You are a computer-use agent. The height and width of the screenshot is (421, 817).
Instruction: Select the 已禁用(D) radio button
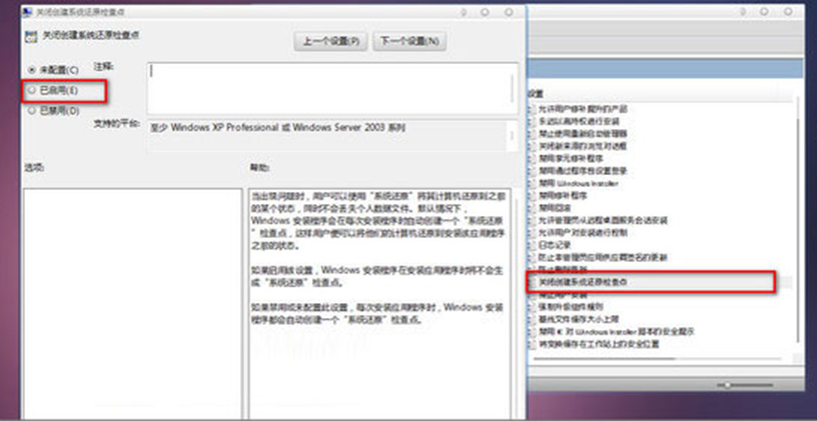tap(32, 111)
